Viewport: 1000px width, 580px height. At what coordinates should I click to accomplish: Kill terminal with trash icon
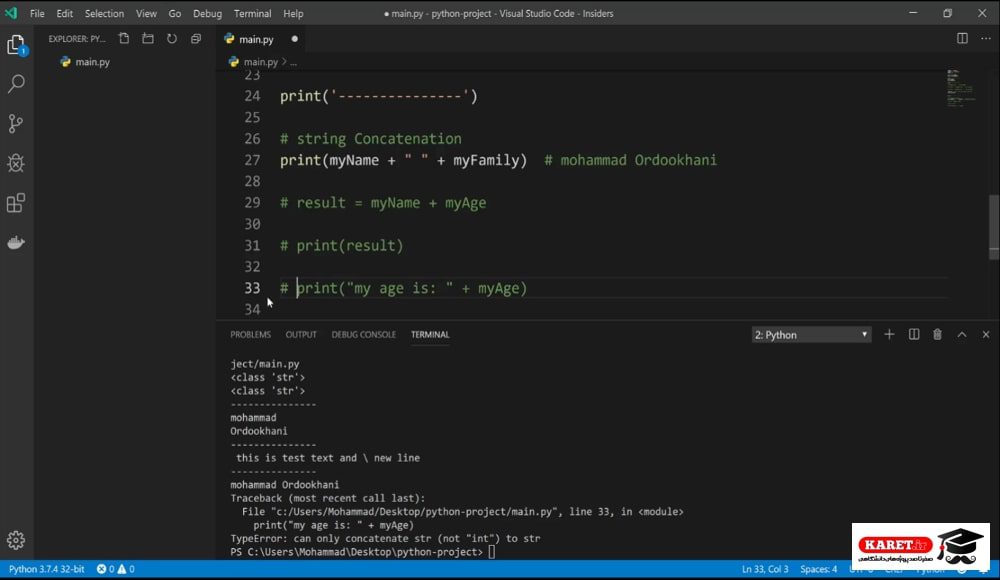point(938,334)
